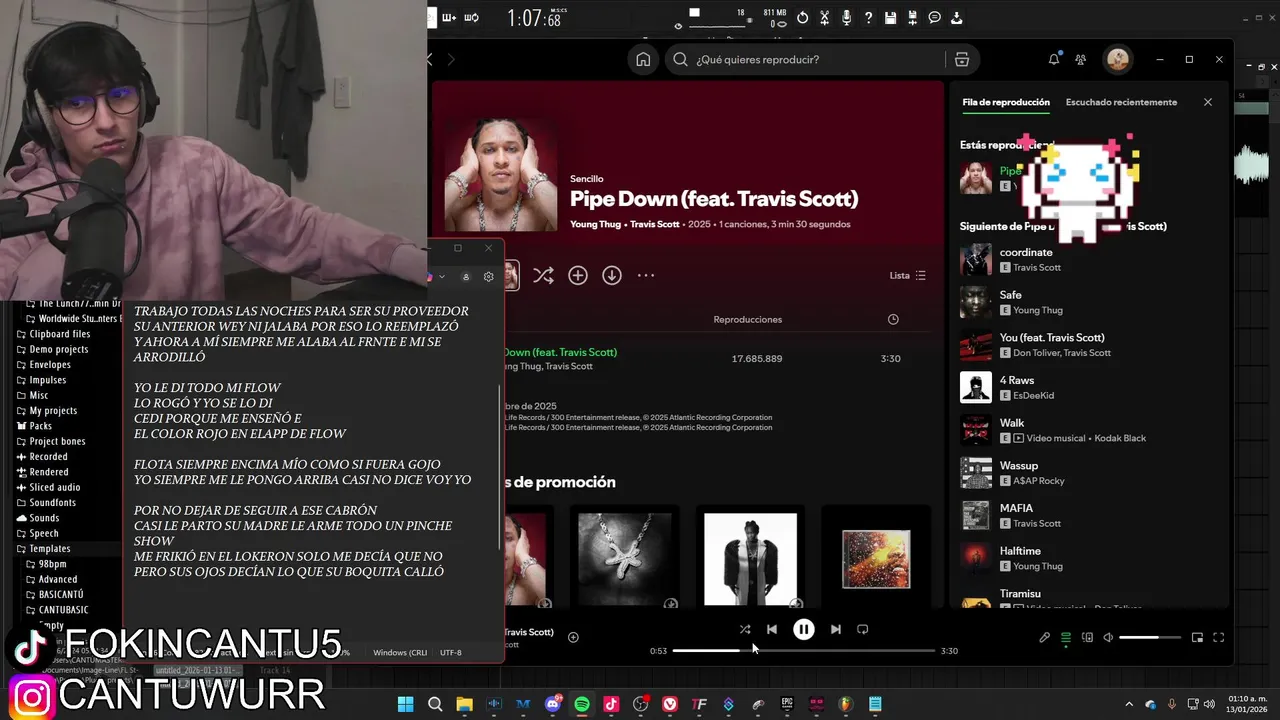Screen dimensions: 1280x720
Task: Open FL Studio fruit icon in taskbar
Action: click(x=846, y=704)
